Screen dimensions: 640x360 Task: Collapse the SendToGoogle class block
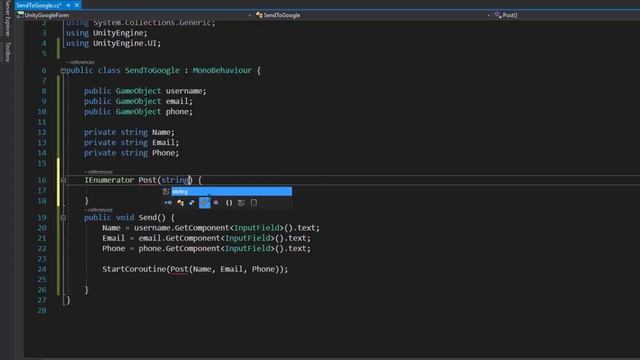(63, 70)
